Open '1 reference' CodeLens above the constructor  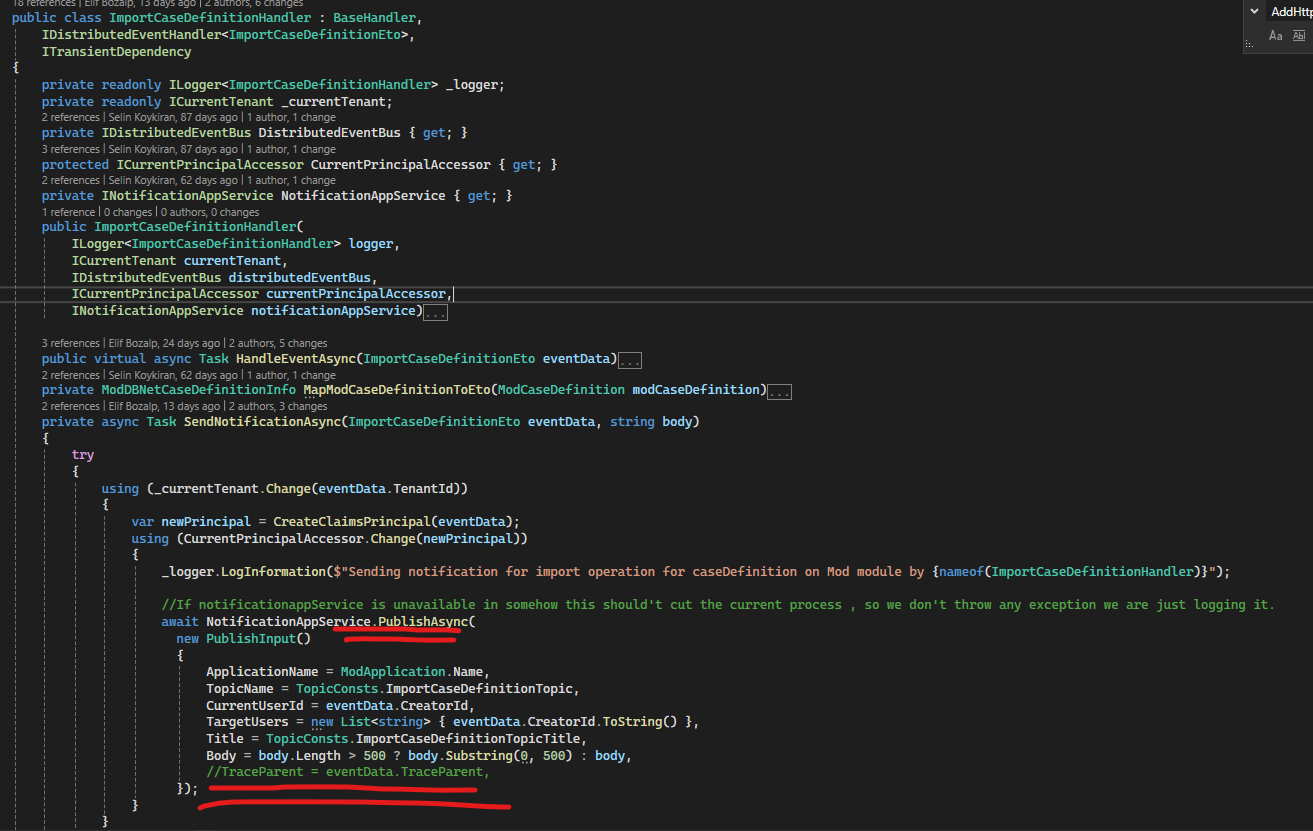click(x=69, y=212)
